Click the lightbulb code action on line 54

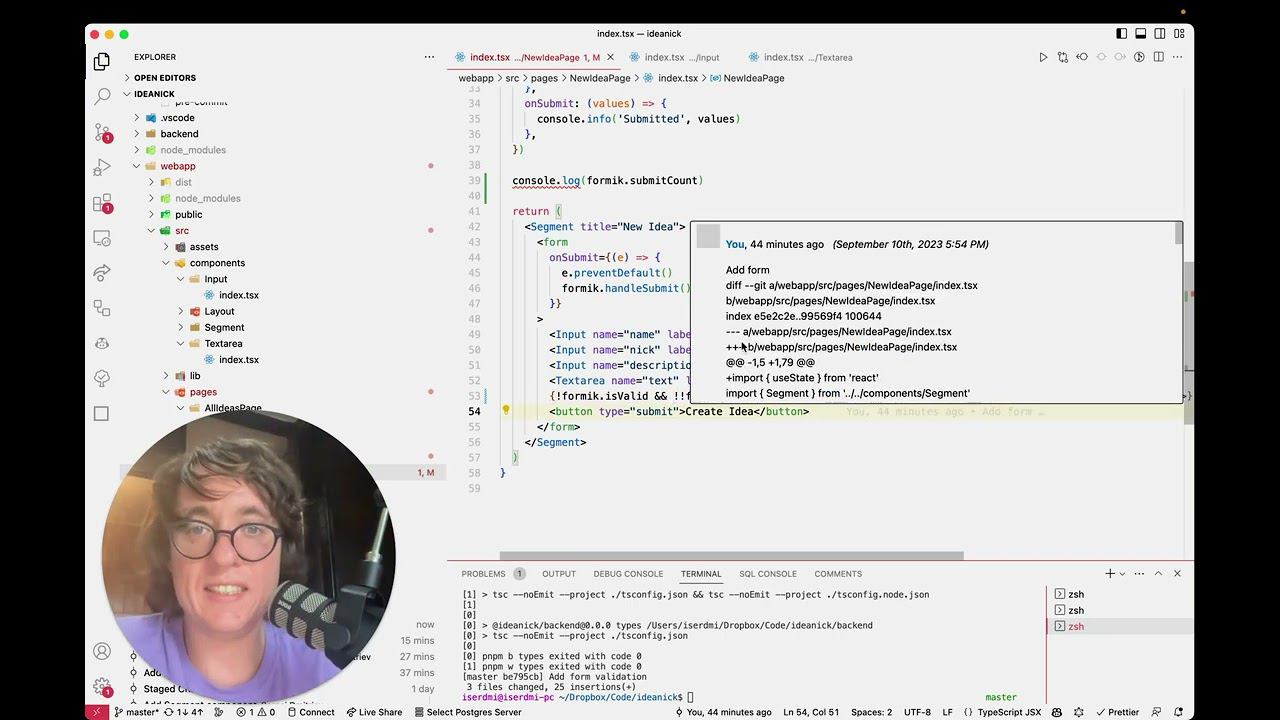click(x=506, y=411)
